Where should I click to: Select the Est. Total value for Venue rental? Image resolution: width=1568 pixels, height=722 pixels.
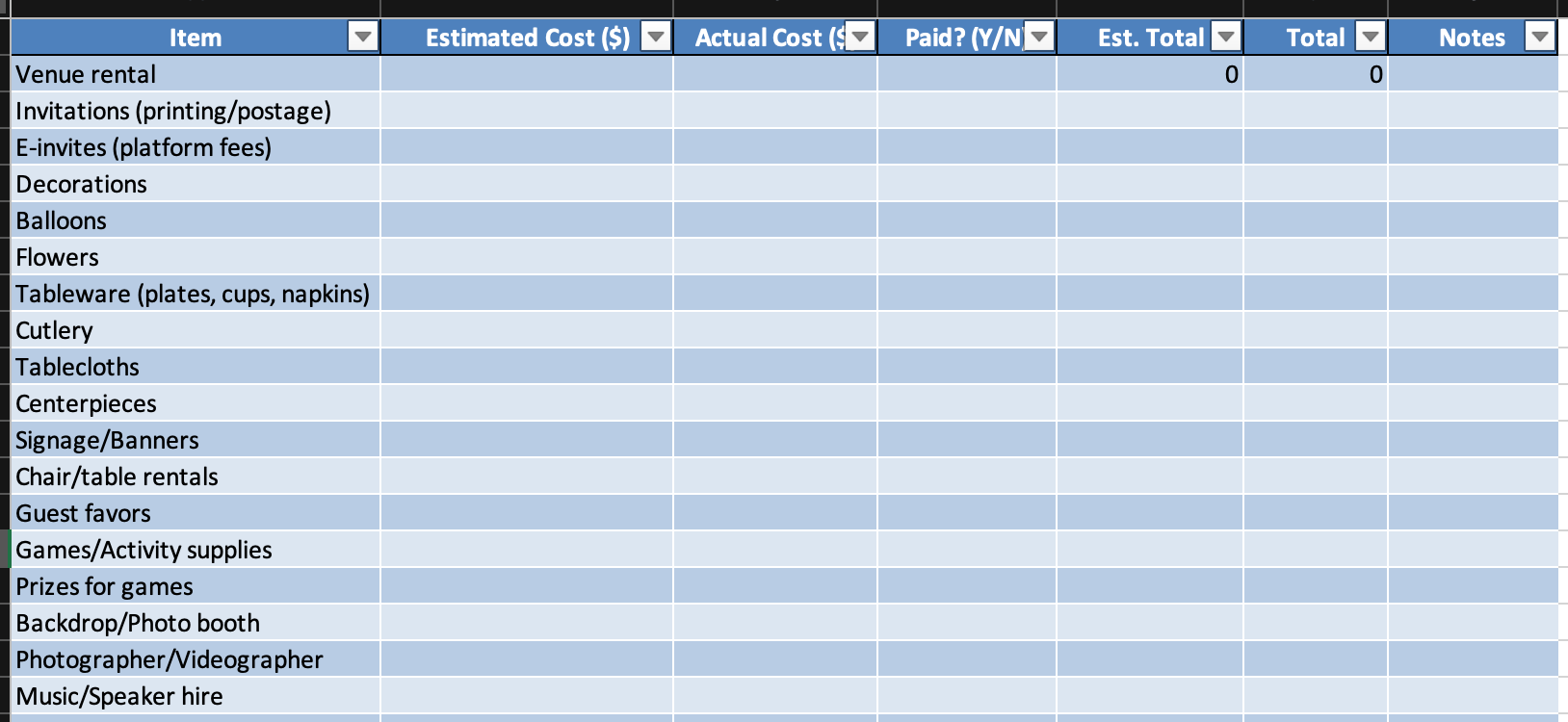point(1149,74)
